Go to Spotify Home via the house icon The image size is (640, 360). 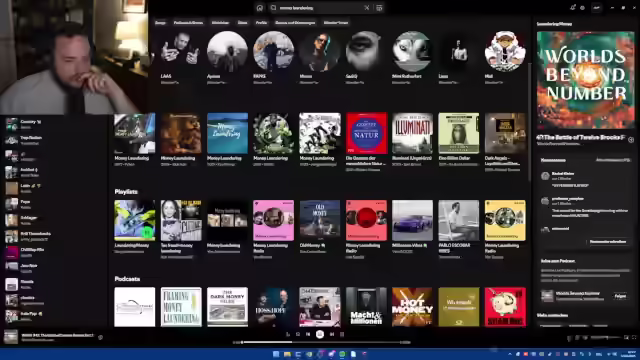[x=260, y=8]
